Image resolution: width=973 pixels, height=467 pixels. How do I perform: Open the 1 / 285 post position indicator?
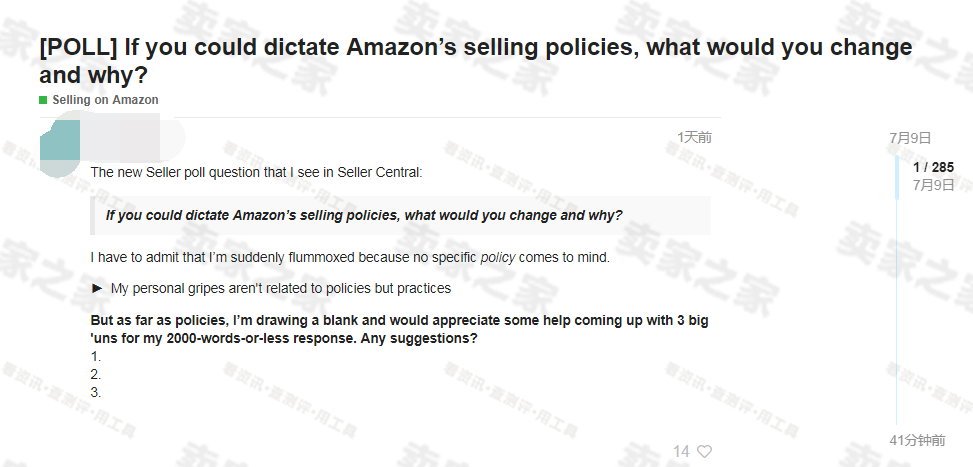[x=933, y=167]
